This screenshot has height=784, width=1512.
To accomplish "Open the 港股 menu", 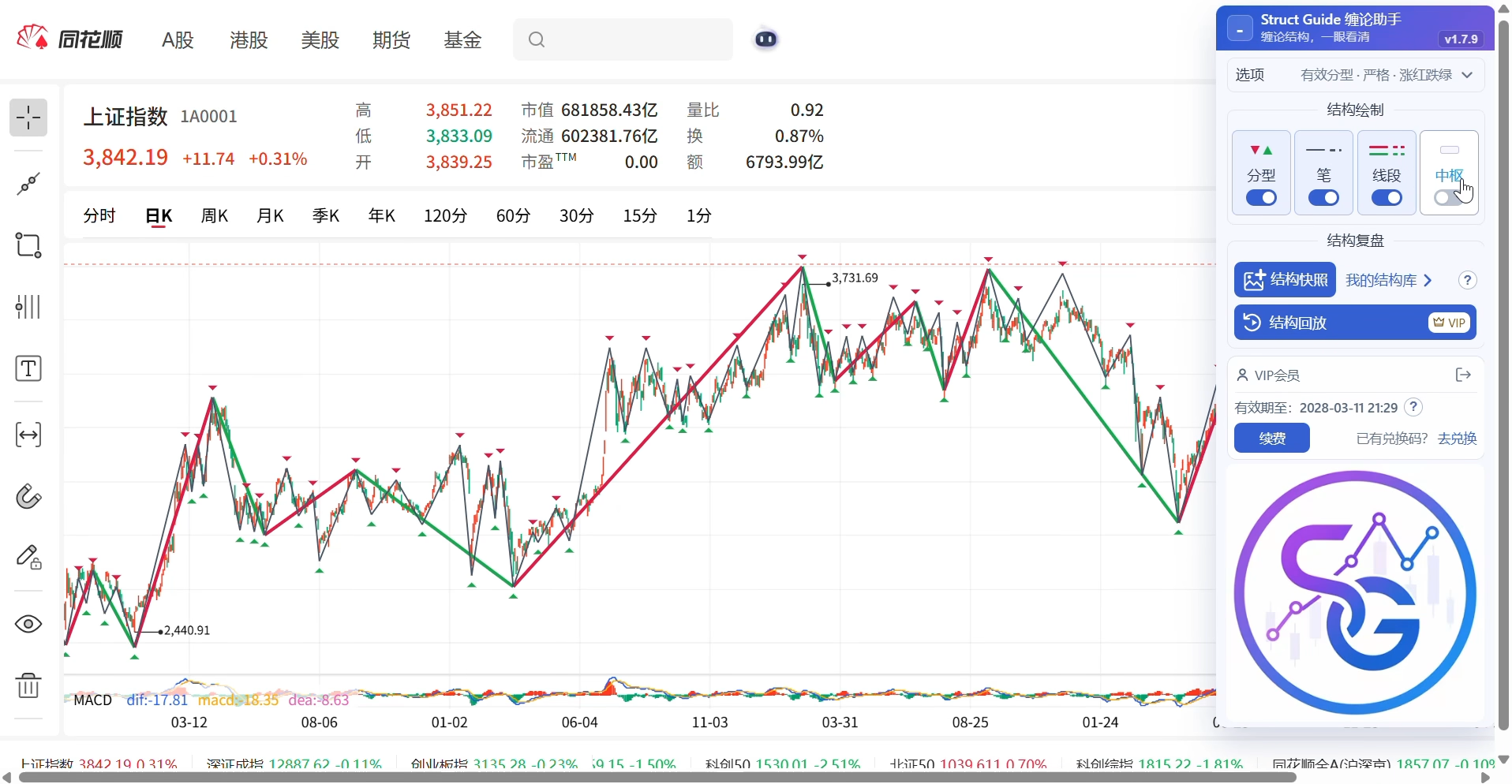I will (x=249, y=39).
